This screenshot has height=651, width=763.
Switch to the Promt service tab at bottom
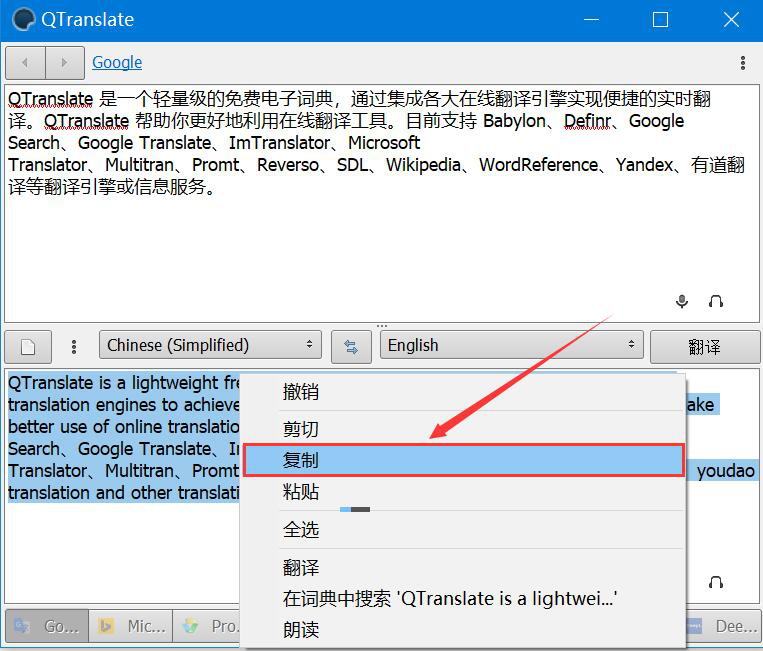[207, 626]
